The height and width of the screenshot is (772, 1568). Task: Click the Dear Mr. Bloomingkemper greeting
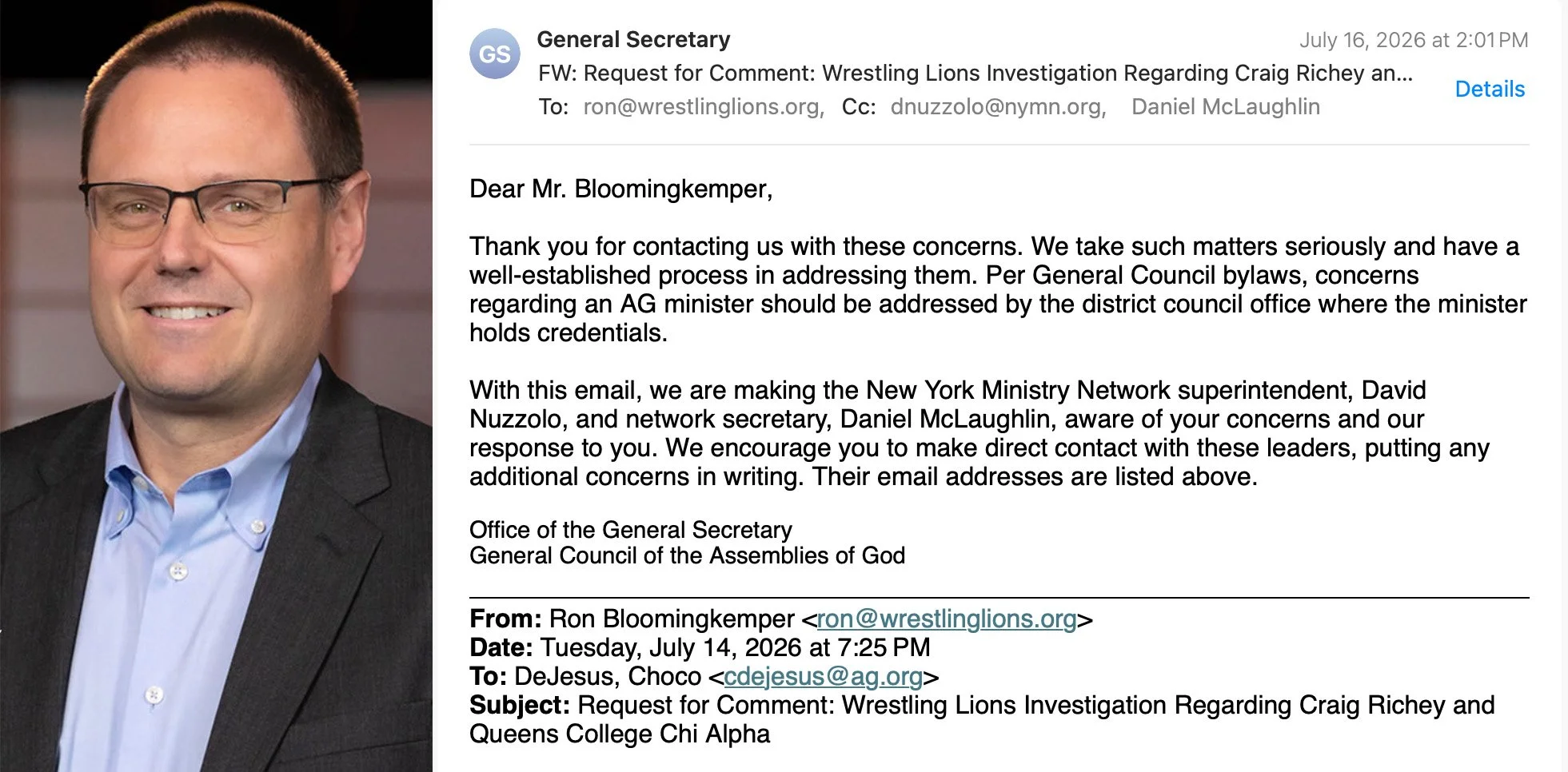tap(620, 189)
